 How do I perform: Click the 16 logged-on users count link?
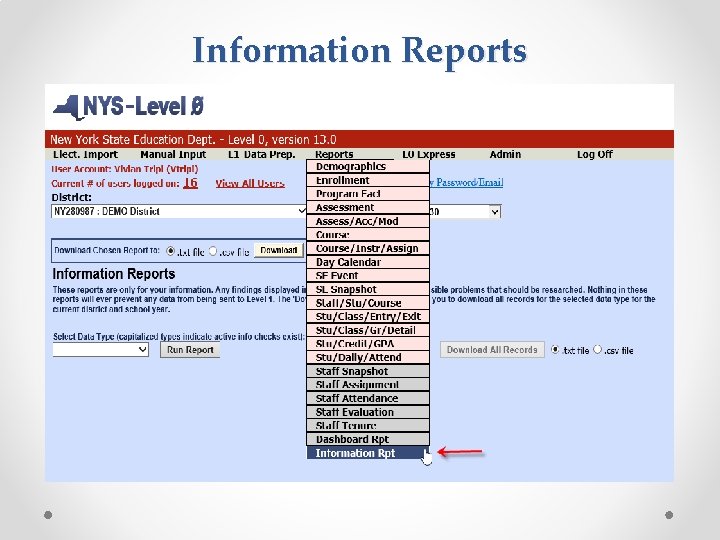point(190,183)
